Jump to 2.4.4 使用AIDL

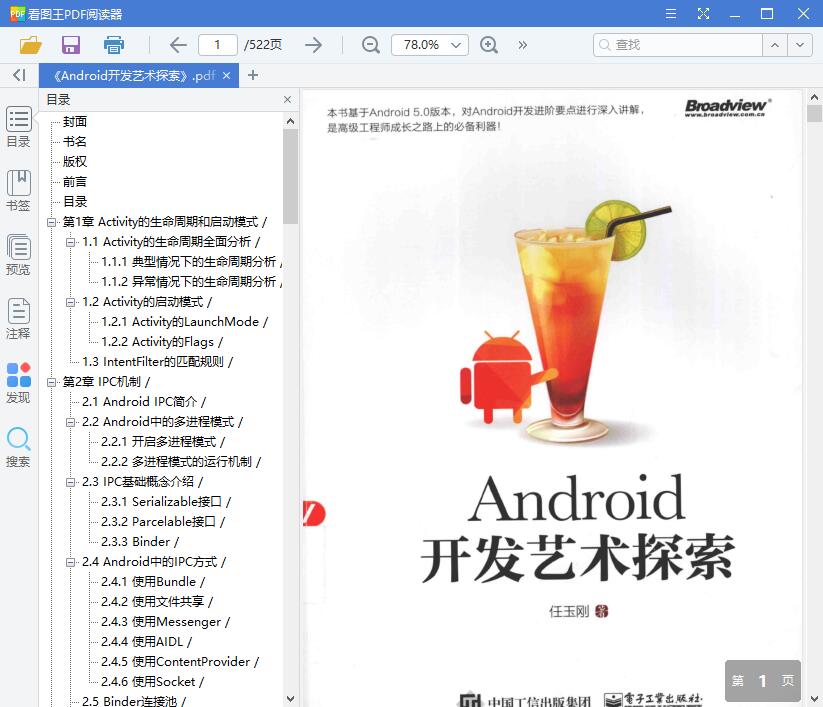pos(146,642)
